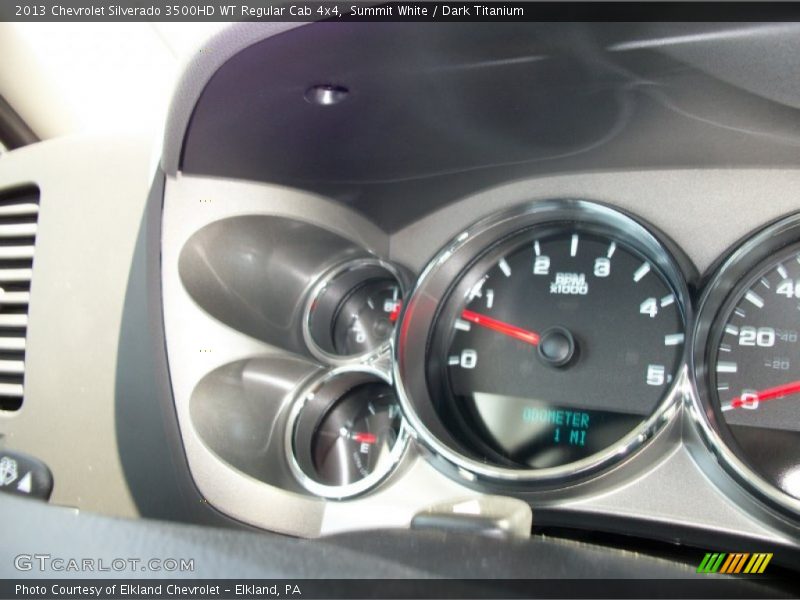
Task: Click the headlight knob icon at left edge
Action: pos(9,472)
